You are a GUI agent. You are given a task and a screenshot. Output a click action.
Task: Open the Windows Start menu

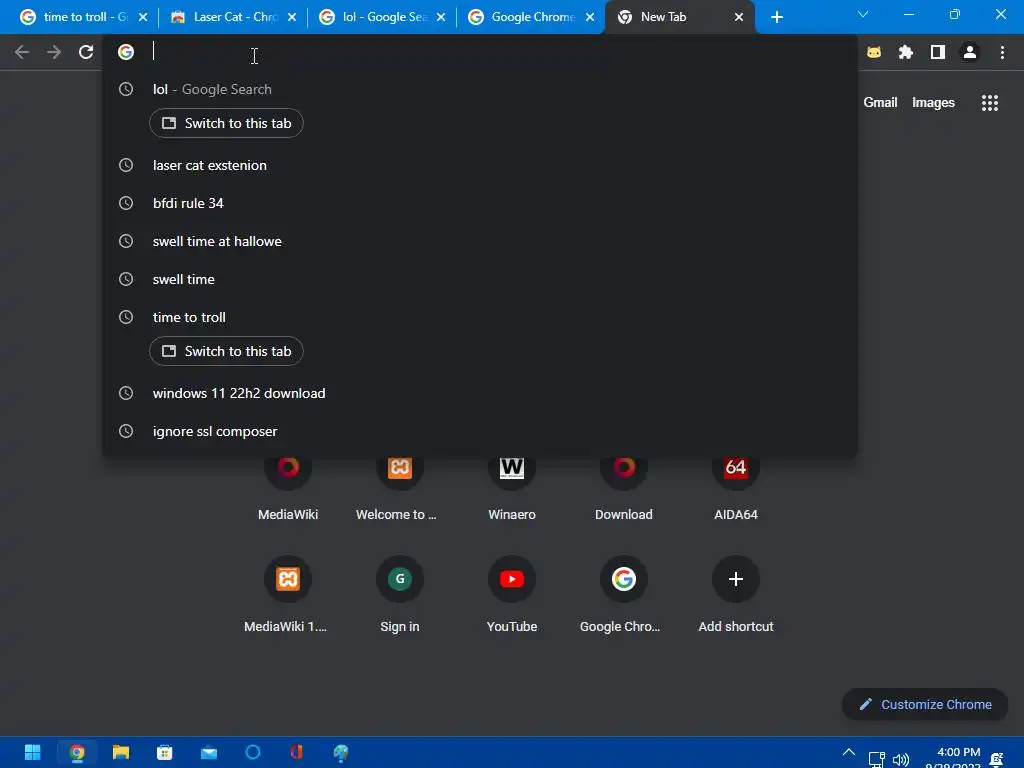pos(32,753)
